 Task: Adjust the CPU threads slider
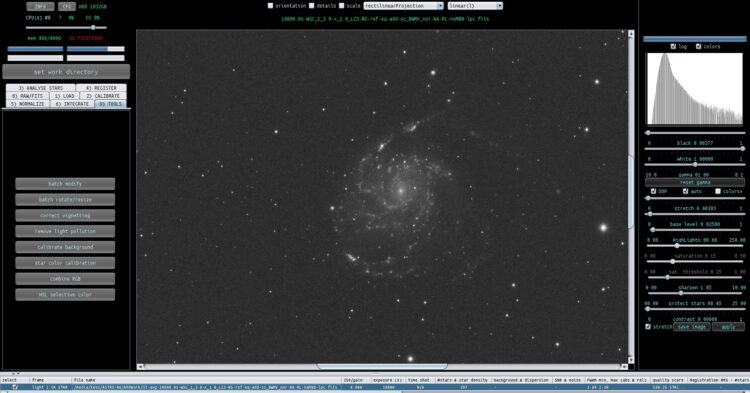pos(66,28)
